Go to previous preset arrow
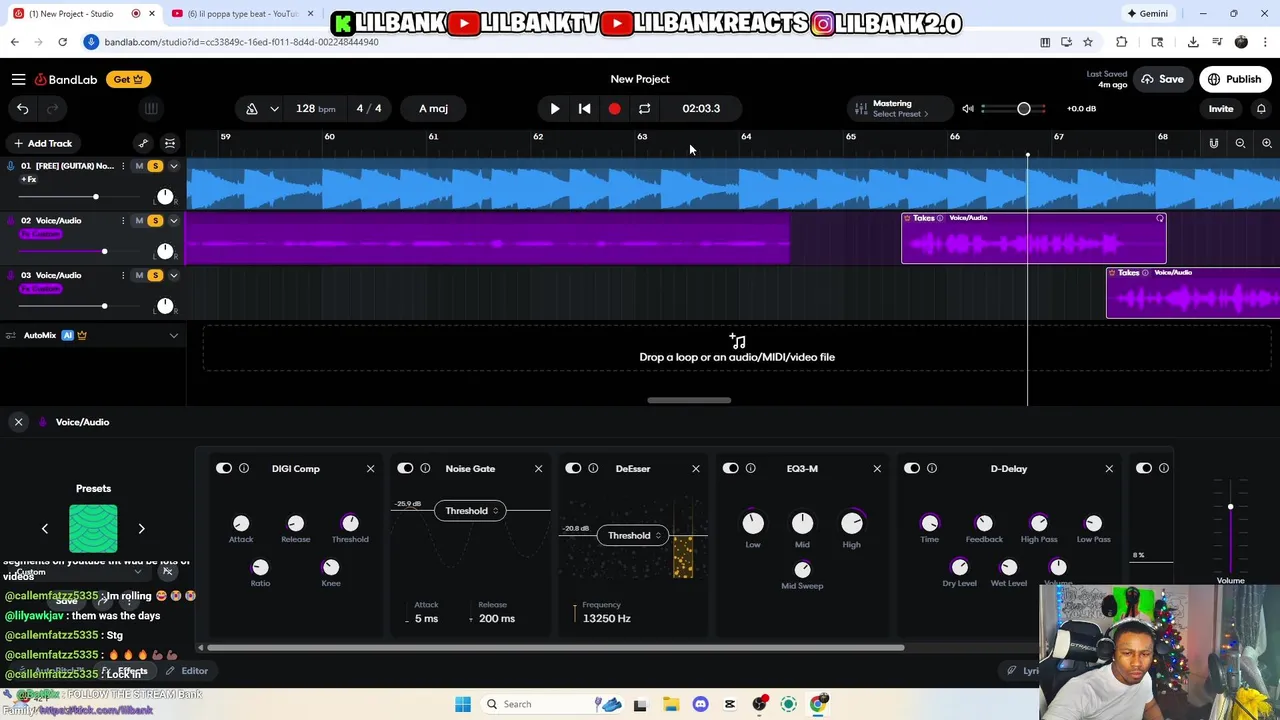The height and width of the screenshot is (720, 1280). coord(44,528)
